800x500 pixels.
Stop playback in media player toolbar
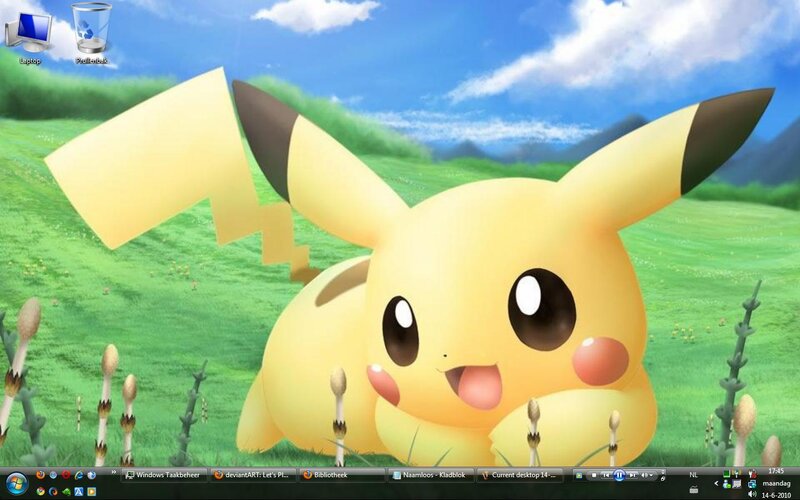(594, 475)
